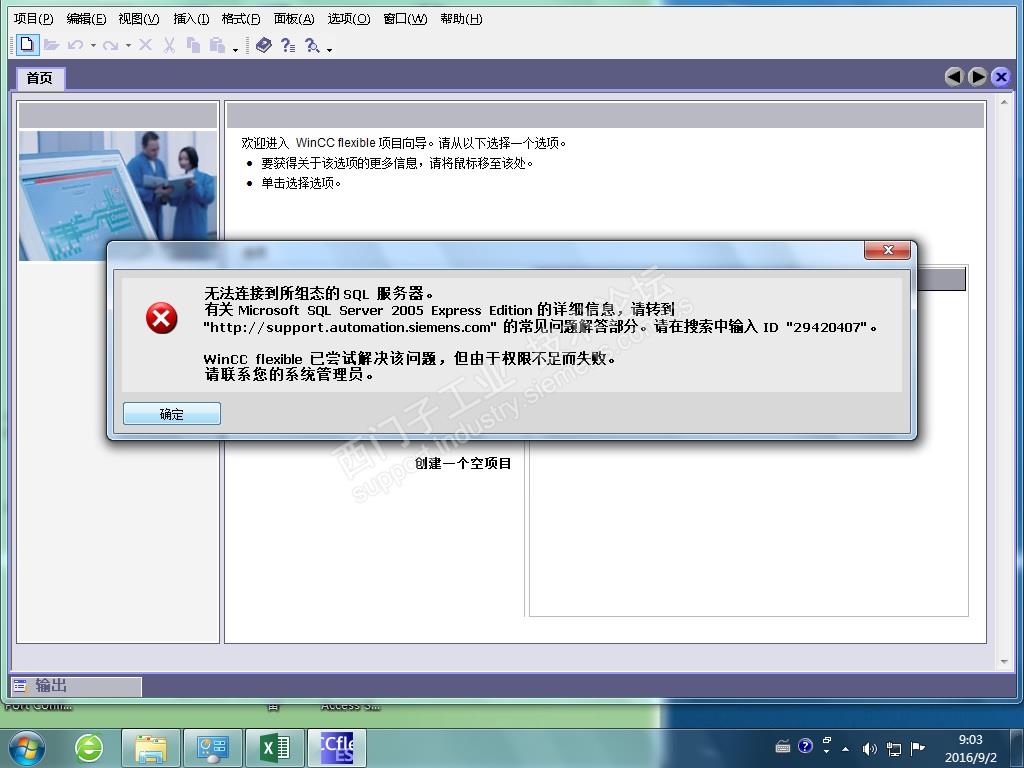Image resolution: width=1024 pixels, height=768 pixels.
Task: Click the keyboard input tray icon
Action: coord(783,746)
